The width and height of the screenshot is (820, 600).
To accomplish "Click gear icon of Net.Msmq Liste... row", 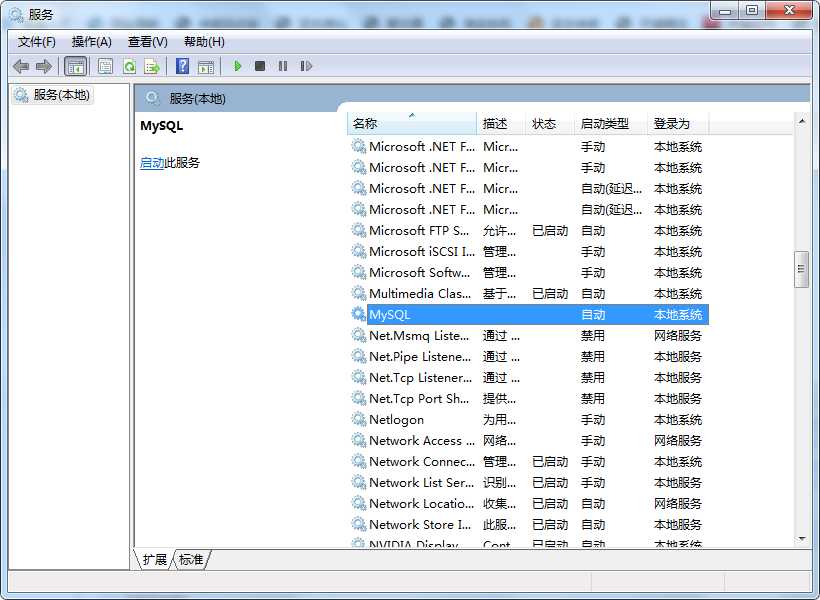I will [358, 335].
